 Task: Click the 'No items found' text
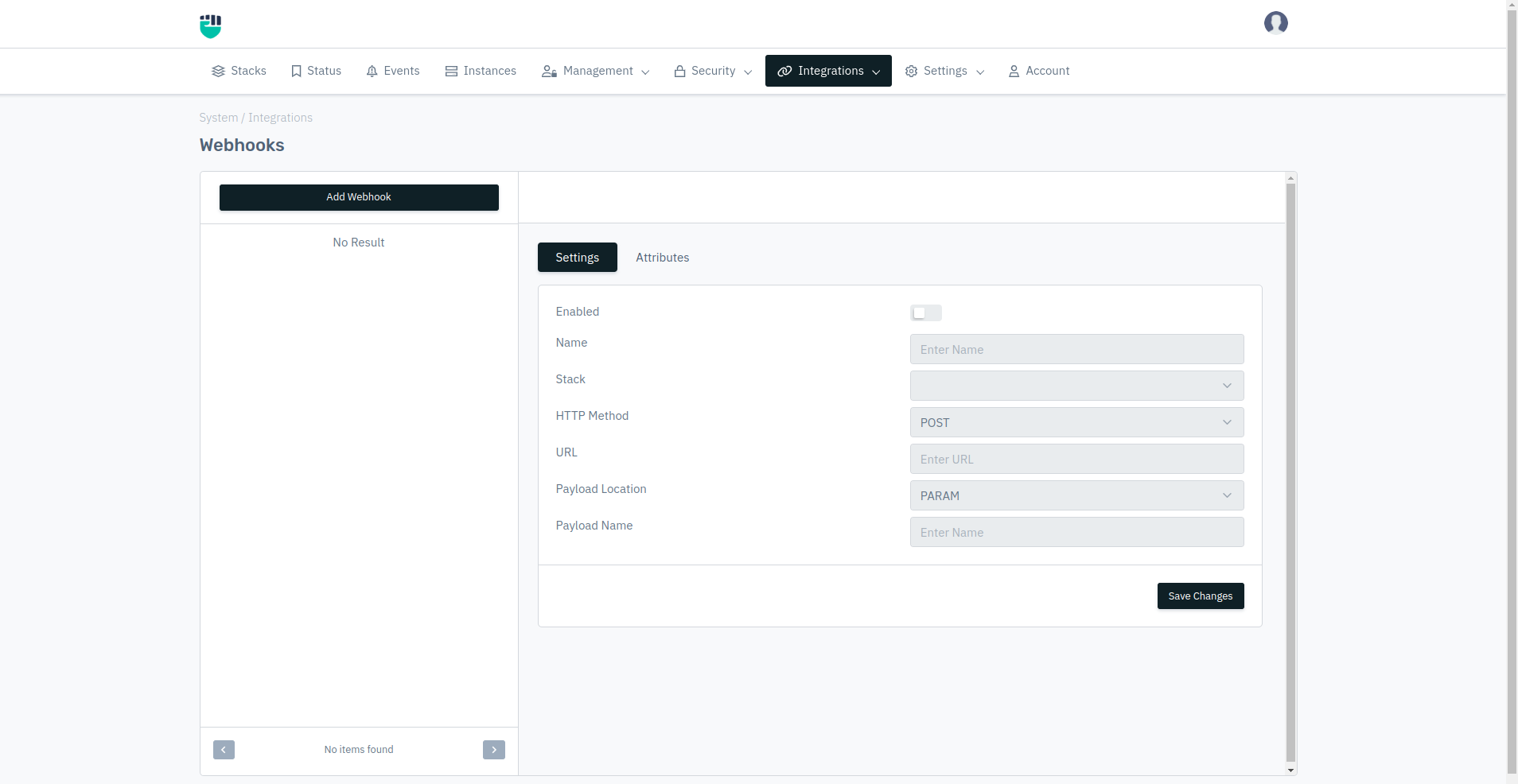[x=359, y=750]
